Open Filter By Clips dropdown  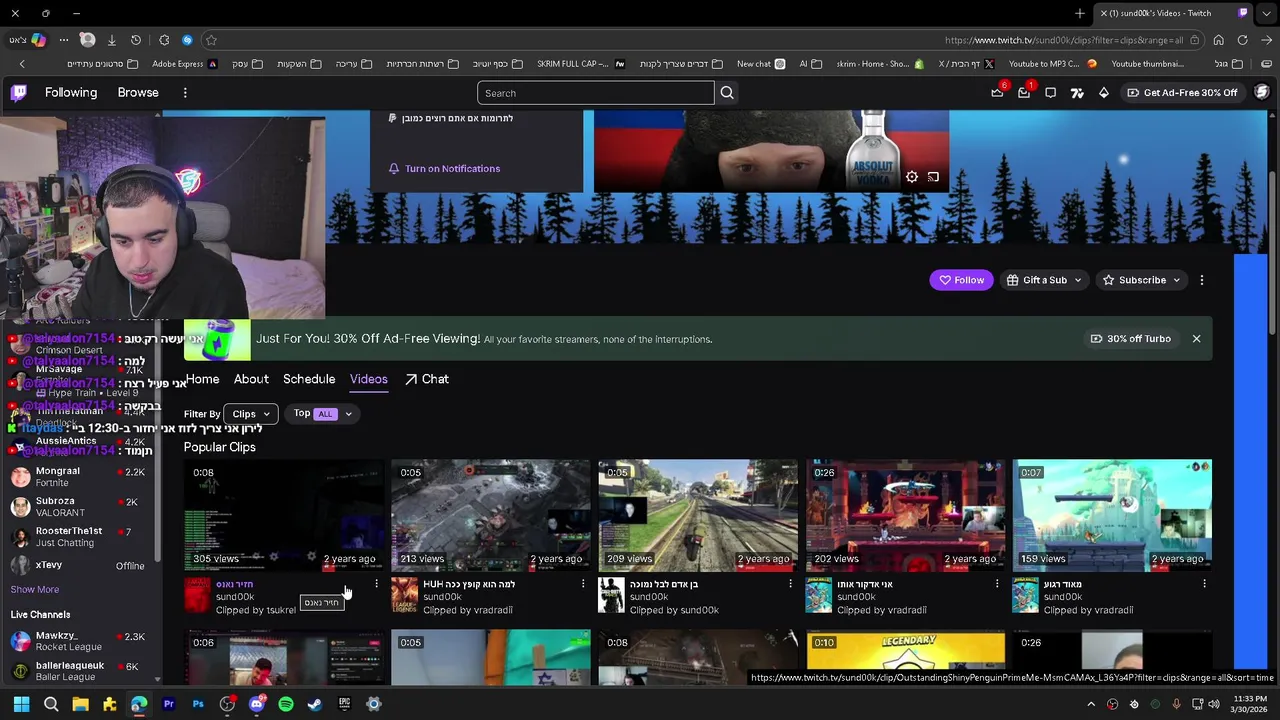click(x=251, y=414)
